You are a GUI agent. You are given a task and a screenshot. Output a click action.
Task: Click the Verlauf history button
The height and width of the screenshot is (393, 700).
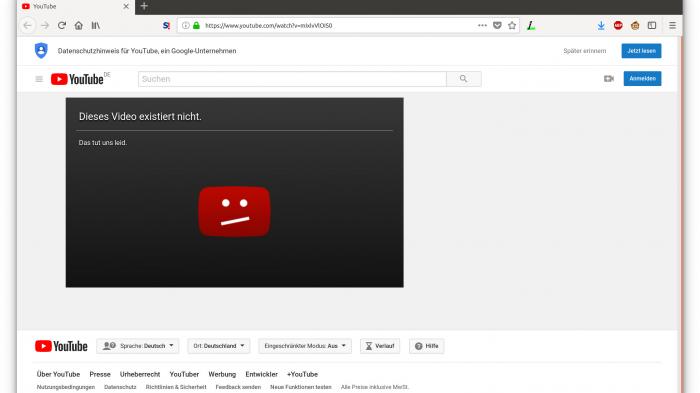click(x=380, y=346)
